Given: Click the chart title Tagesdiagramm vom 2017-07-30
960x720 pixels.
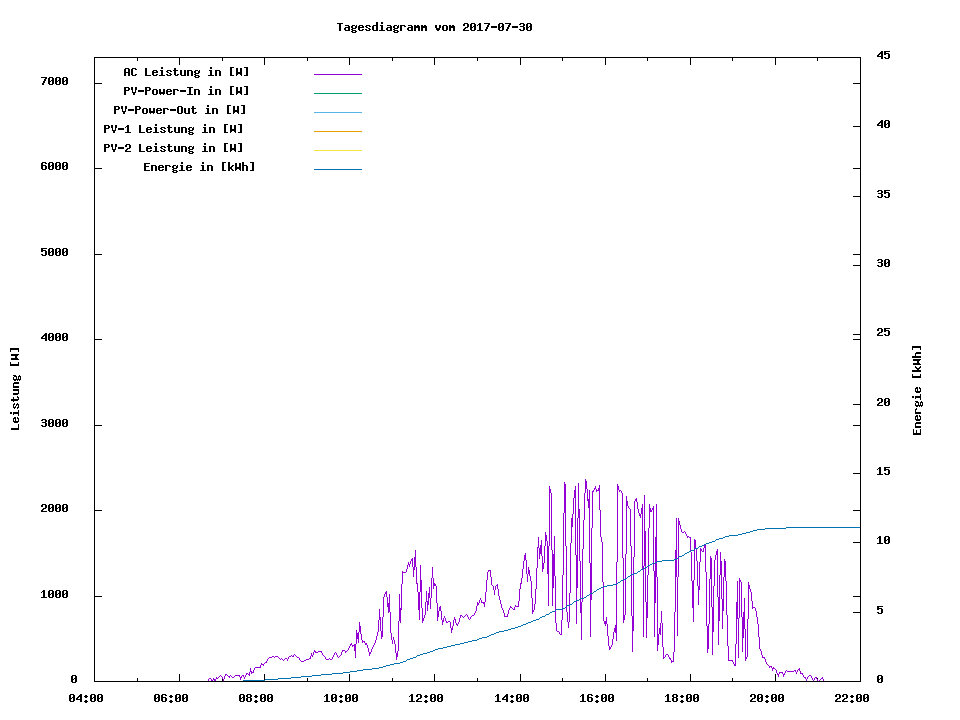Looking at the screenshot, I should [x=434, y=27].
